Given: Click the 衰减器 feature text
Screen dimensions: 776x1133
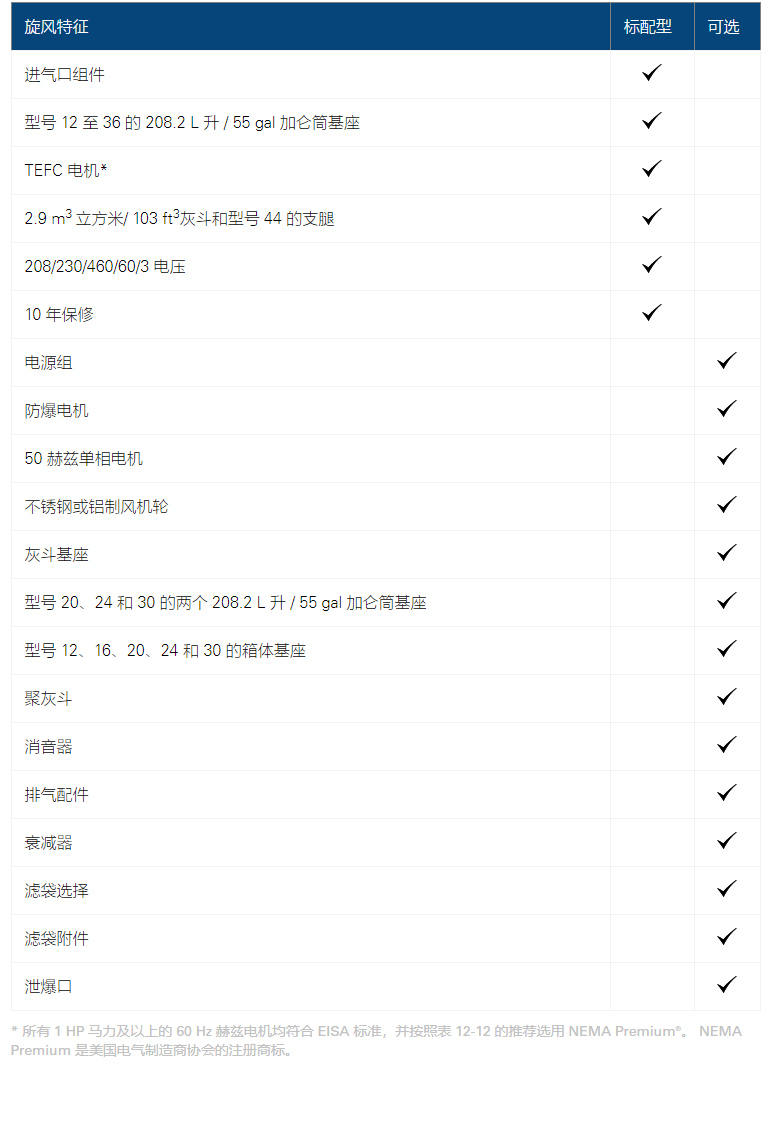Looking at the screenshot, I should [x=48, y=843].
